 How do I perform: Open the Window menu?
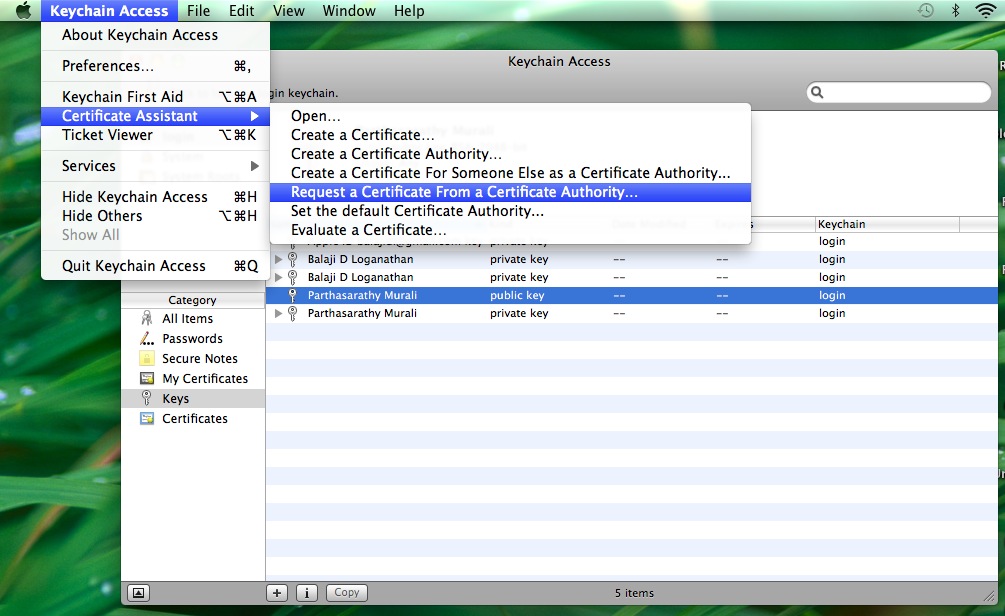(x=349, y=11)
